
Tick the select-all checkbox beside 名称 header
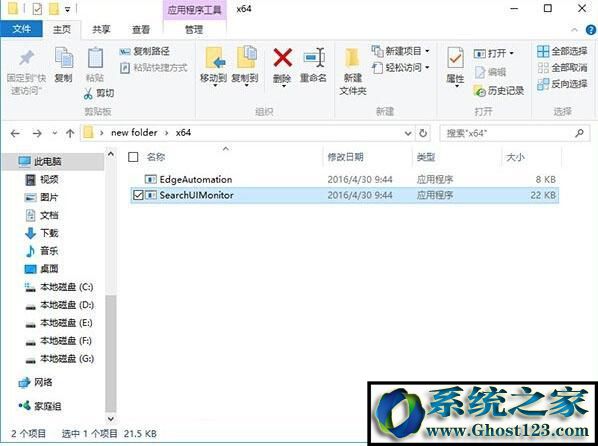133,157
